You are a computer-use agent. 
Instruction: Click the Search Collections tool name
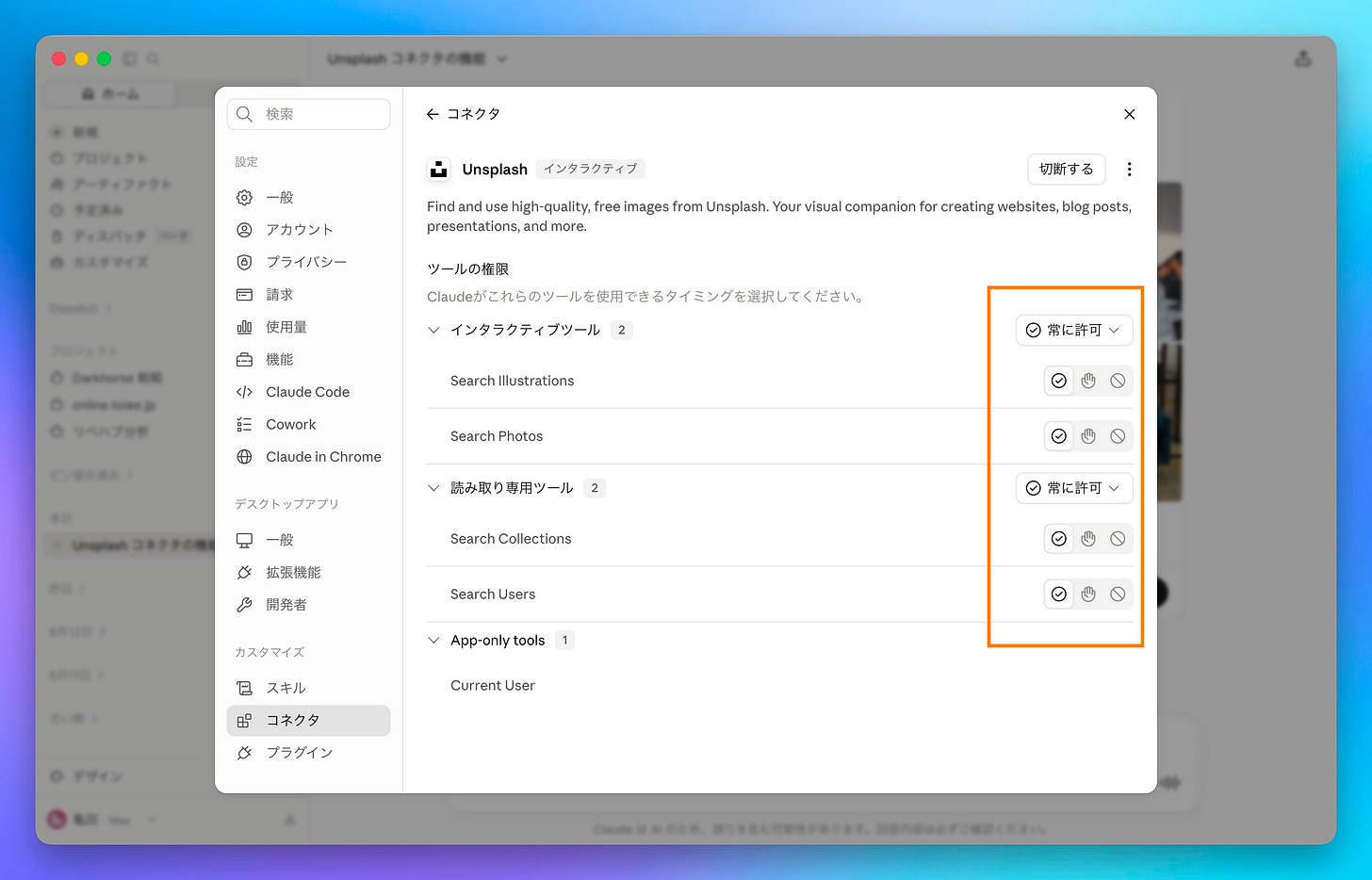pyautogui.click(x=511, y=539)
